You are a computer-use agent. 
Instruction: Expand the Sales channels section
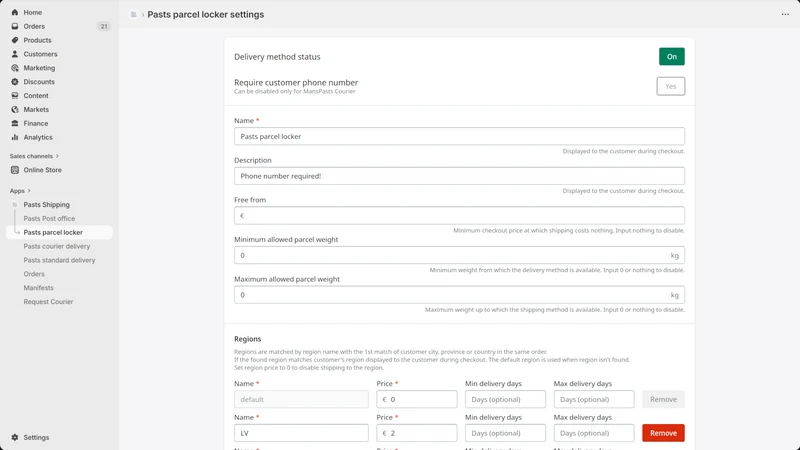pyautogui.click(x=34, y=156)
